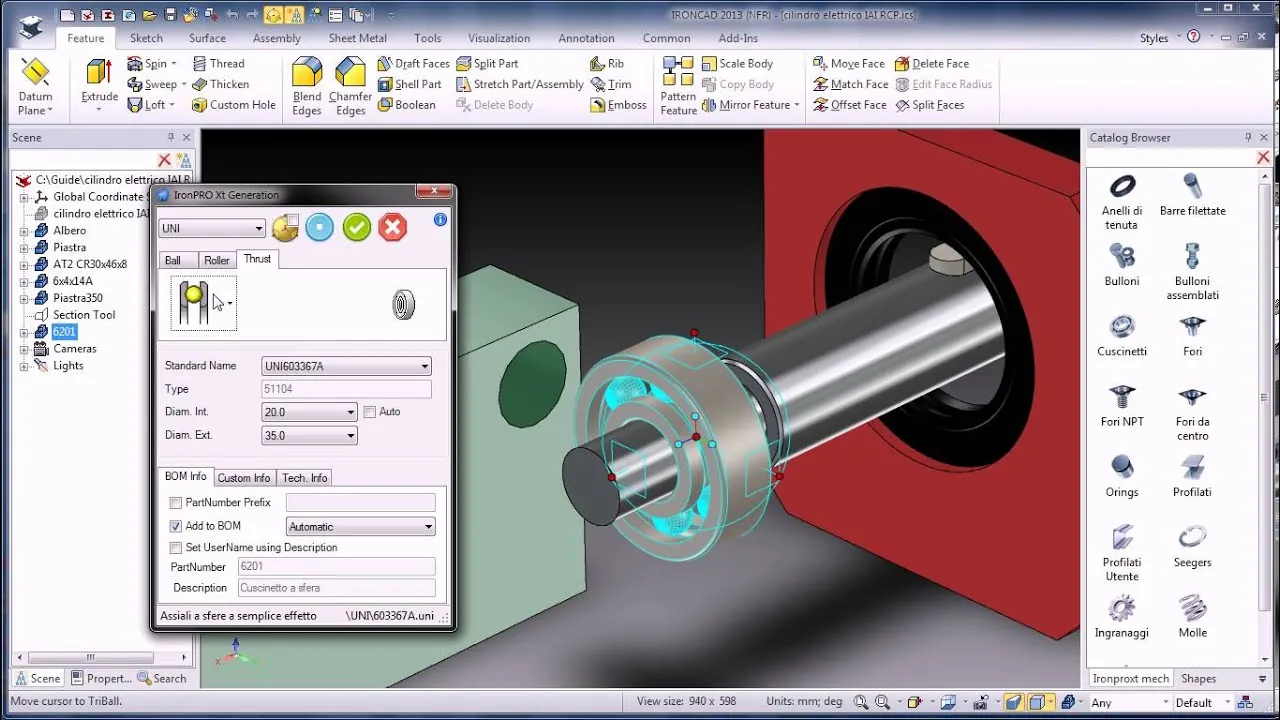Viewport: 1280px width, 720px height.
Task: Open Seegers catalog item
Action: click(1192, 545)
